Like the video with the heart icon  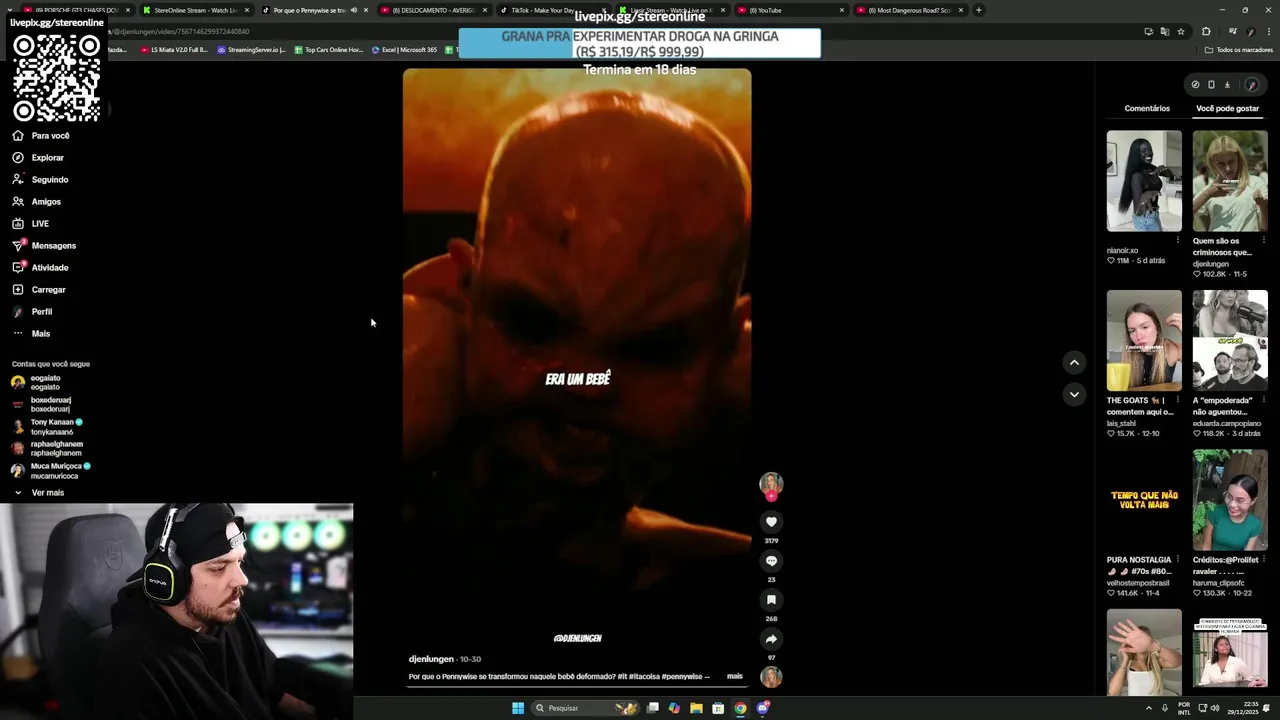[771, 522]
